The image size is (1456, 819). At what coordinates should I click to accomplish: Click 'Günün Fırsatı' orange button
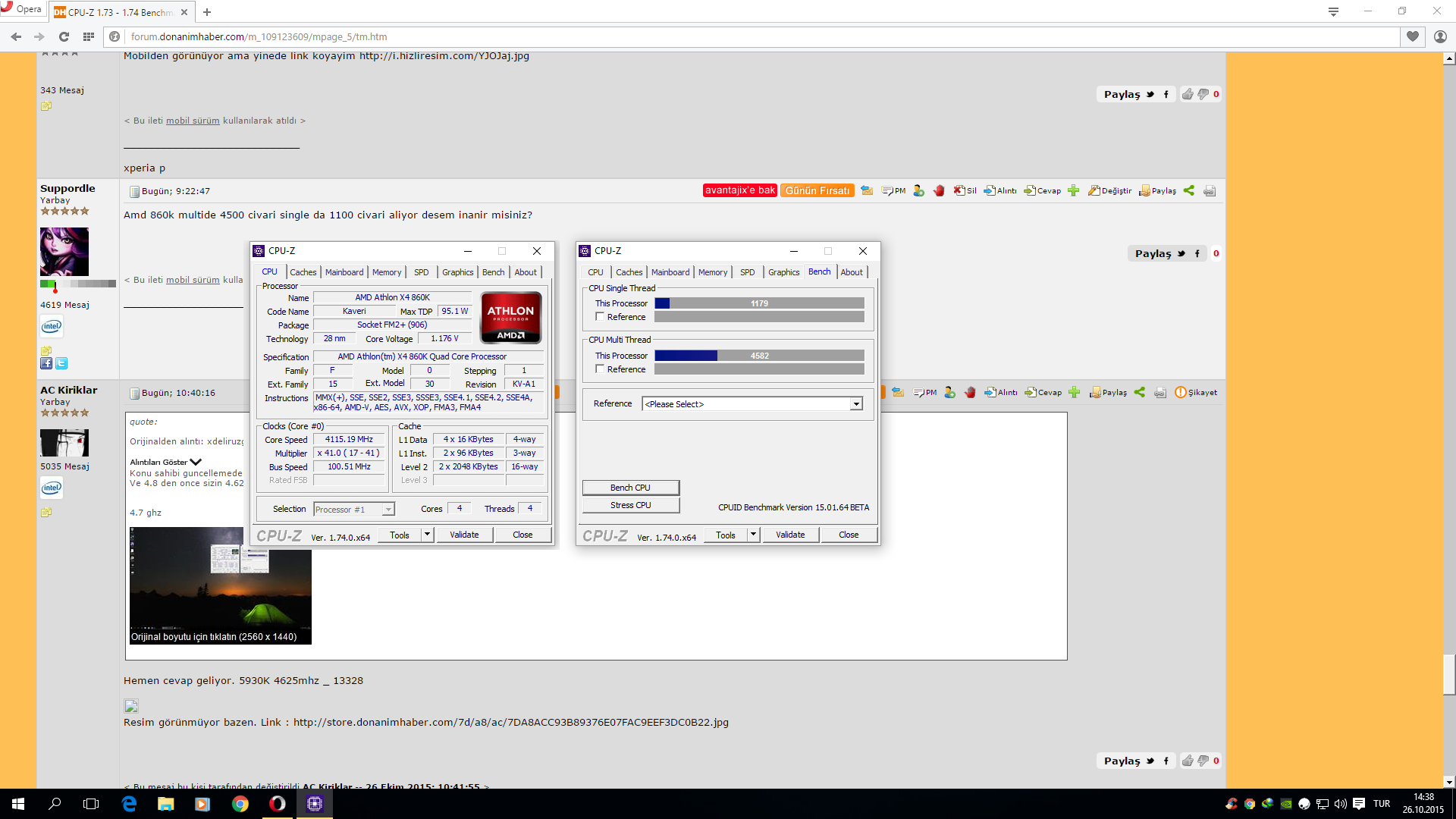click(x=817, y=190)
